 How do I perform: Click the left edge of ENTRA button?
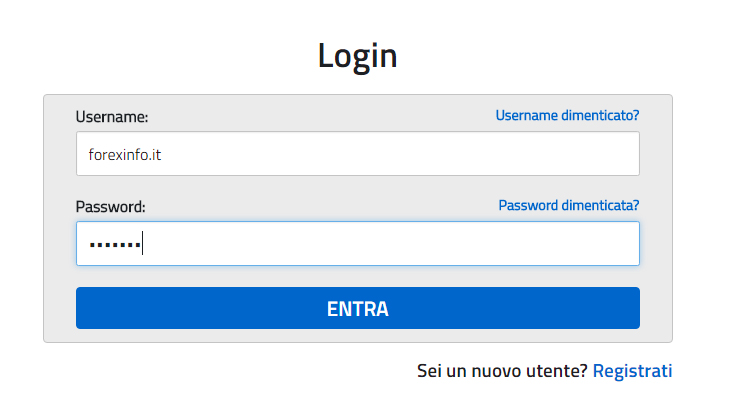click(90, 308)
